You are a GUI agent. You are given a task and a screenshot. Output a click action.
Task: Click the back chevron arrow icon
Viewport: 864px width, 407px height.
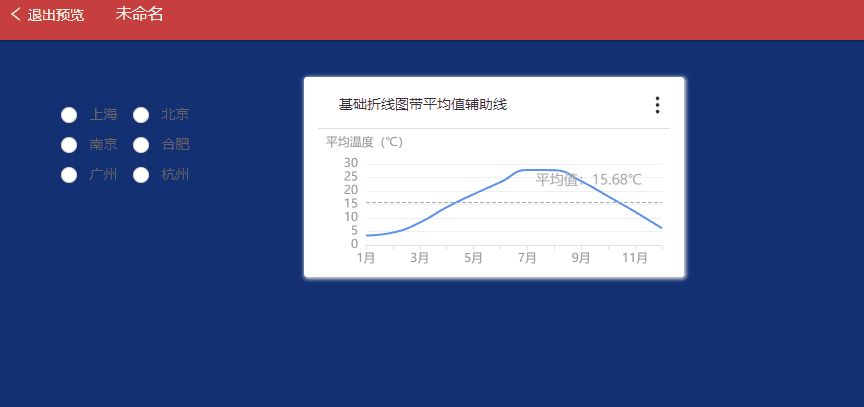pyautogui.click(x=15, y=15)
